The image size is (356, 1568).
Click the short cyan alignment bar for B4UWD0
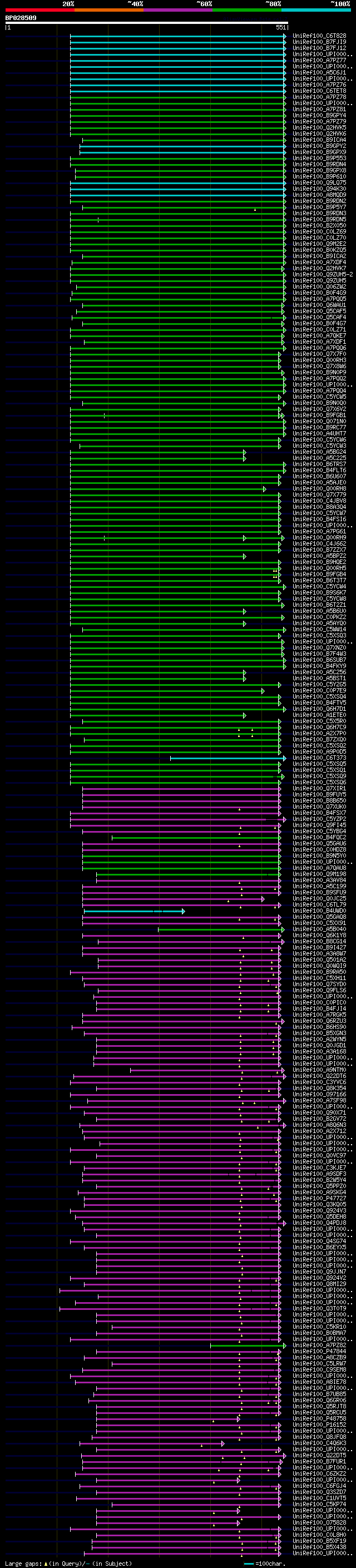coord(135,911)
